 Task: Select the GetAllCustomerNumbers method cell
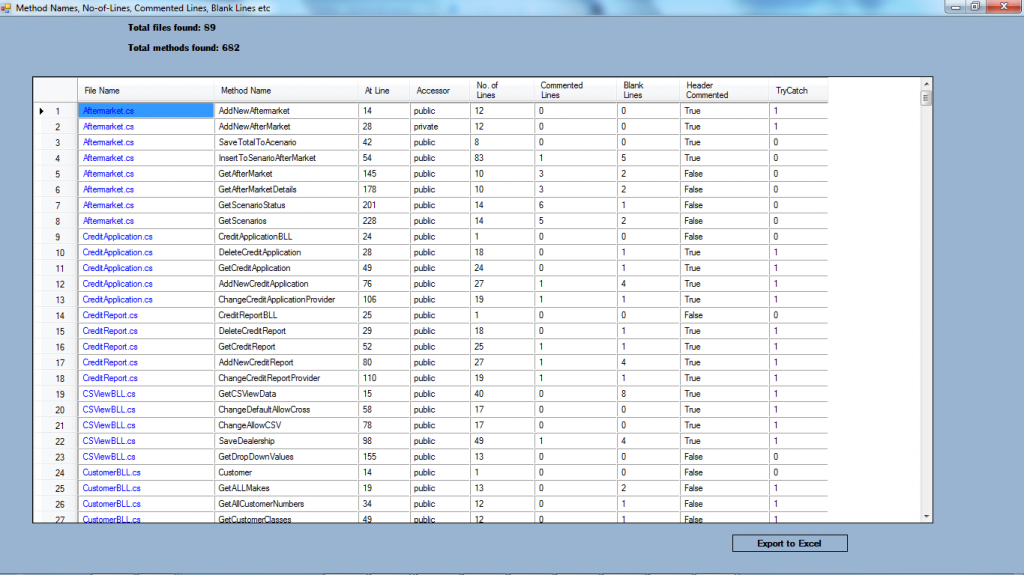tap(286, 504)
